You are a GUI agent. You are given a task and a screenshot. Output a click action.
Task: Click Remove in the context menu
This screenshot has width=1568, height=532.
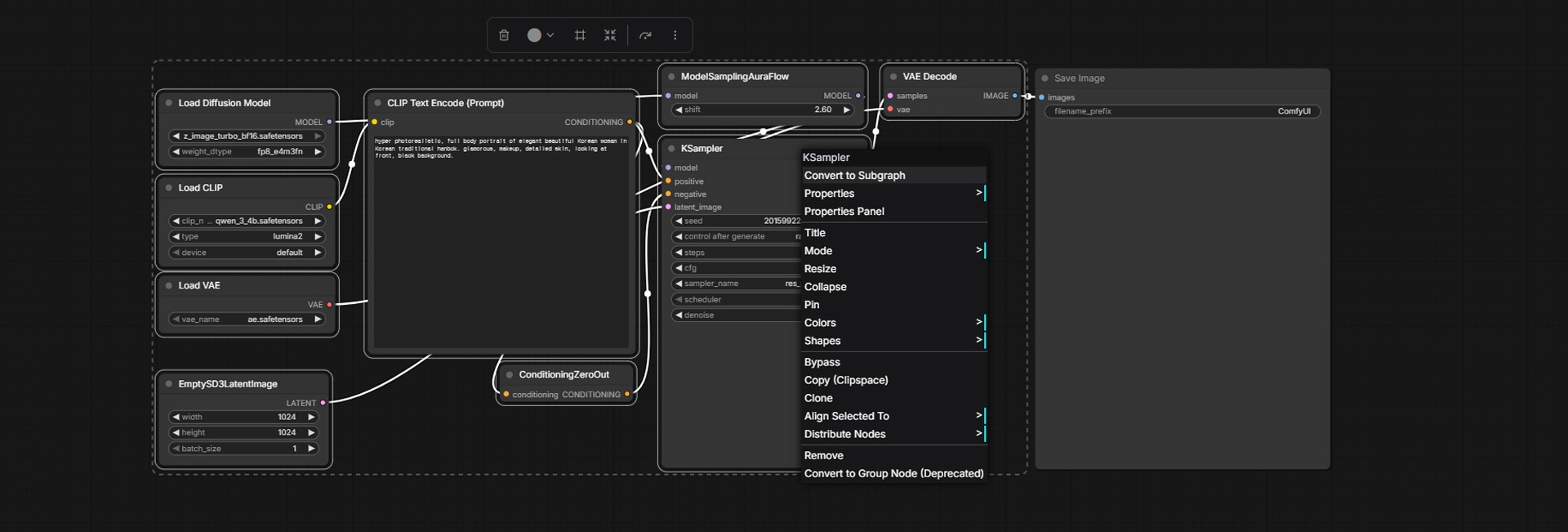coord(823,455)
